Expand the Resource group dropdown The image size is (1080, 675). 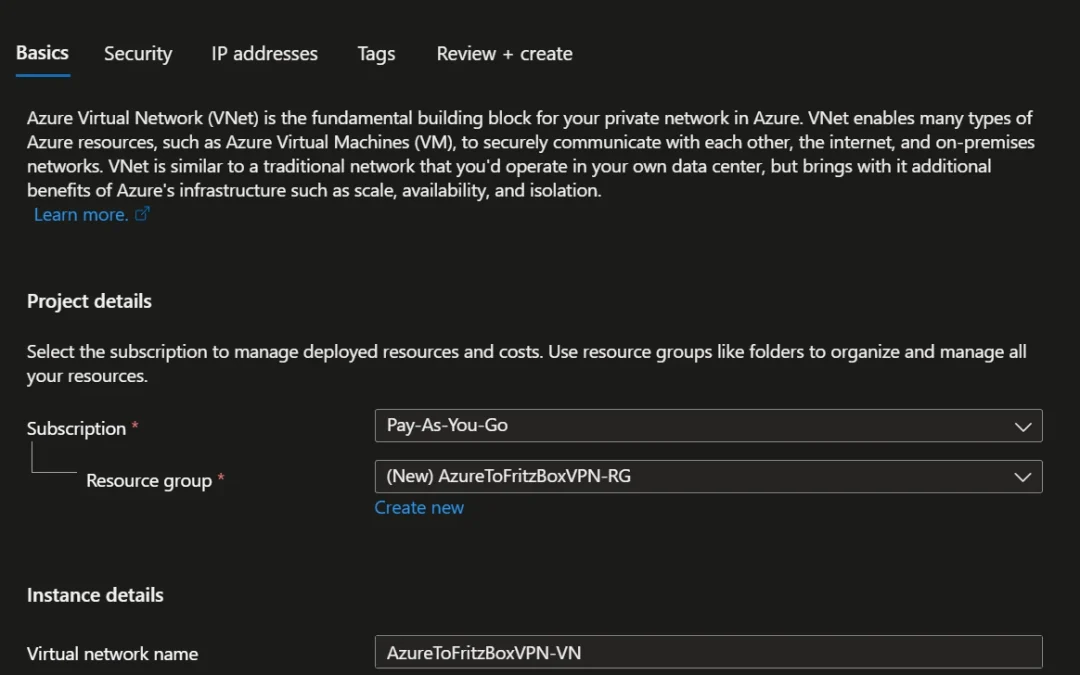pos(708,477)
